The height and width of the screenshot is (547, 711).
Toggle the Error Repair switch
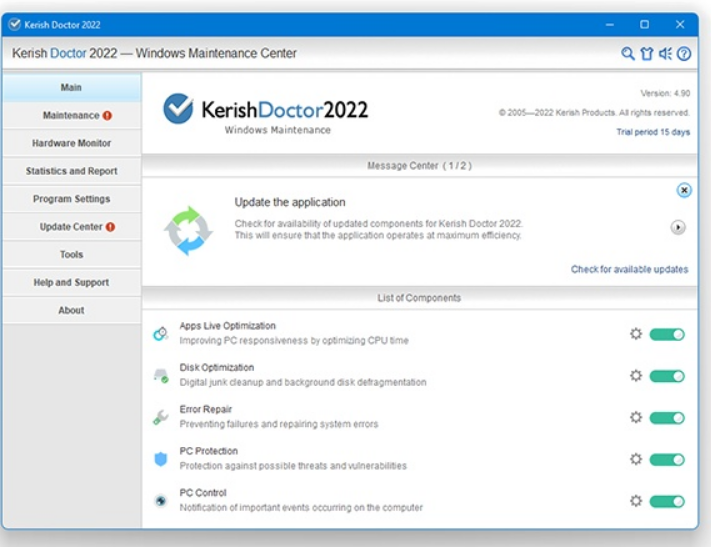pyautogui.click(x=667, y=418)
